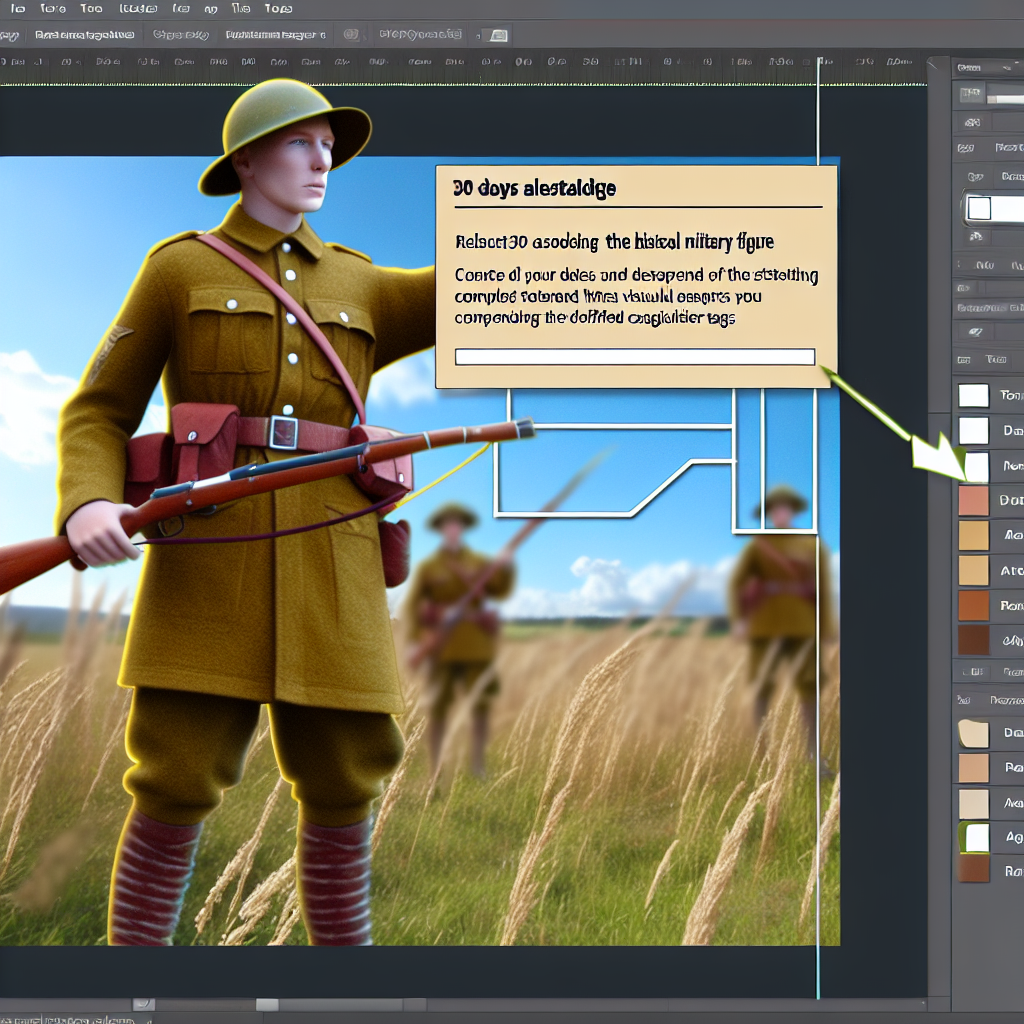Image resolution: width=1024 pixels, height=1024 pixels.
Task: Click the slanted icon above the Ton tab row
Action: pyautogui.click(x=976, y=332)
